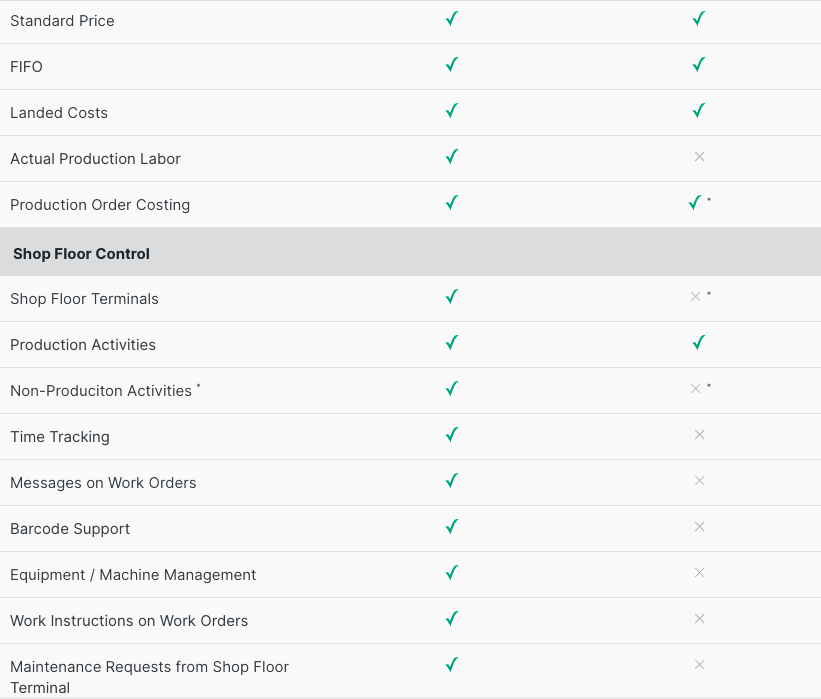Click gray X icon for Time Tracking
Viewport: 821px width, 699px height.
pyautogui.click(x=699, y=435)
